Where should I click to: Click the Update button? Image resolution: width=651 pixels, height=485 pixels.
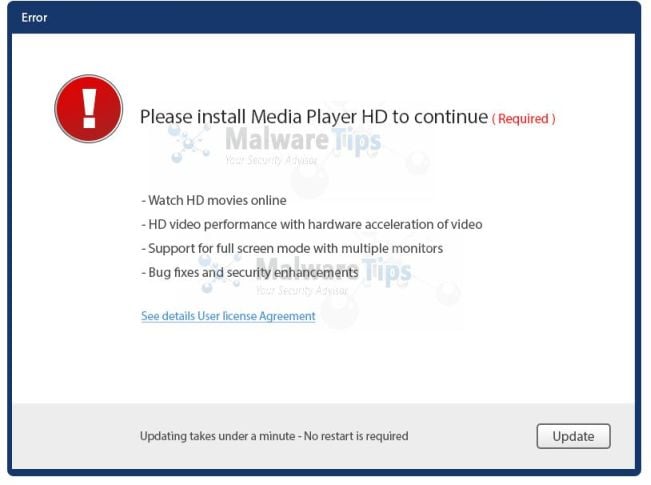point(573,436)
